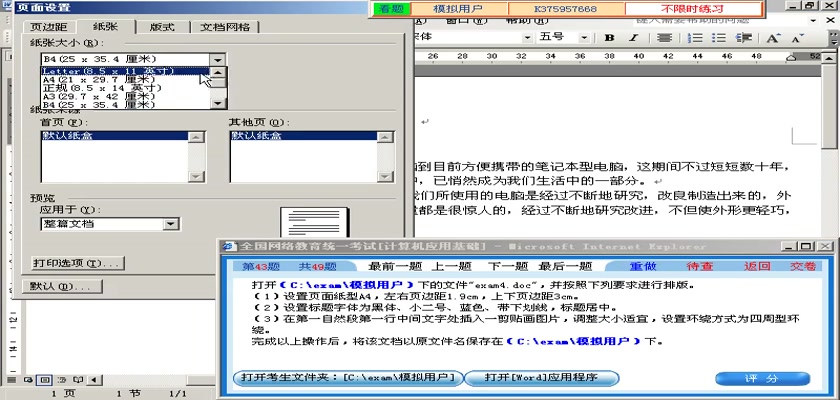Click 打开考生文件夹 button
This screenshot has height=400, width=840.
(x=347, y=378)
